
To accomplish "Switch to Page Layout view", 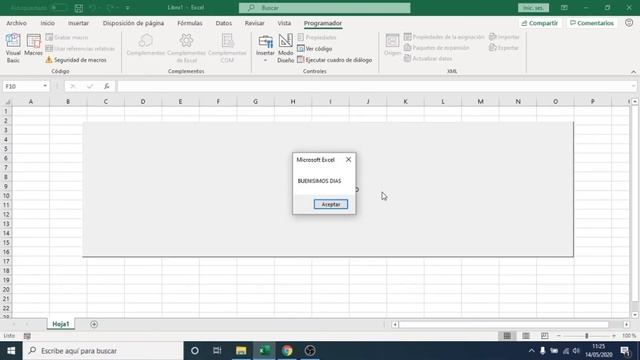I will pos(526,336).
